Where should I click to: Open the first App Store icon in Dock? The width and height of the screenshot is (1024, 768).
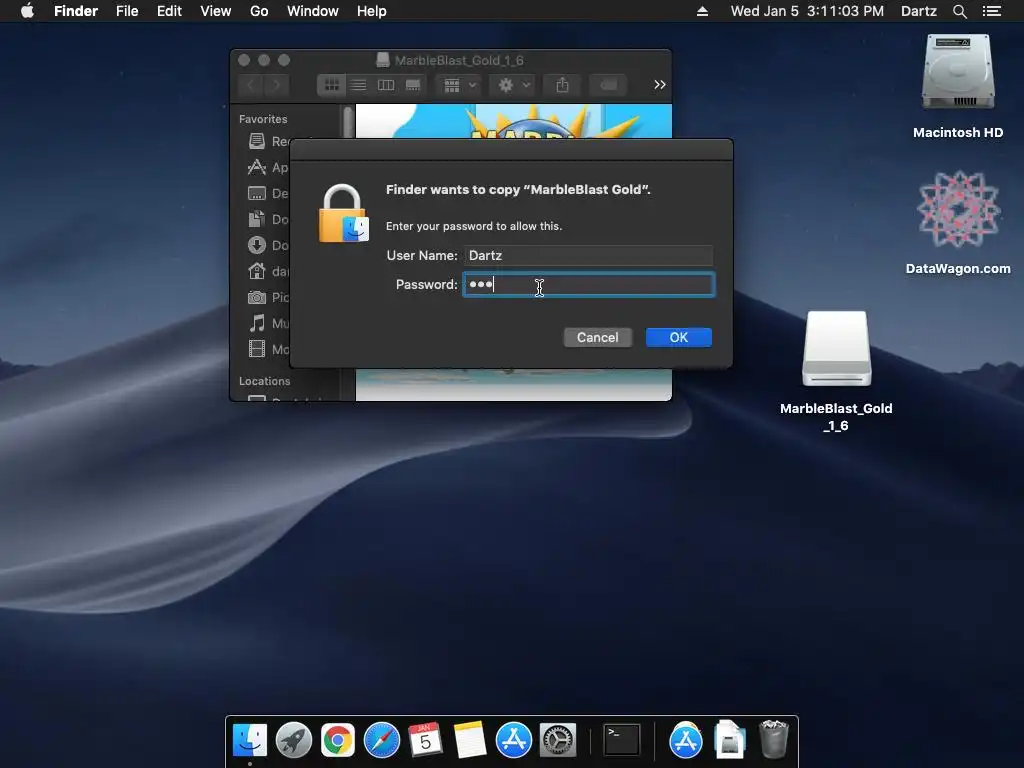pyautogui.click(x=513, y=740)
